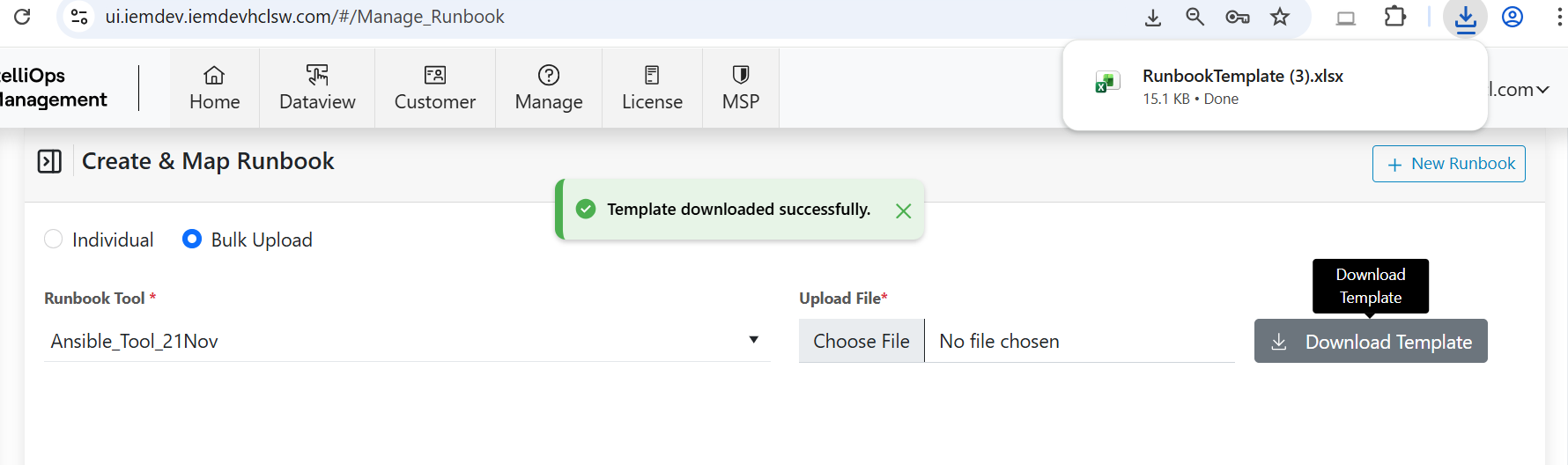Open the browser downloads icon

point(1465,18)
